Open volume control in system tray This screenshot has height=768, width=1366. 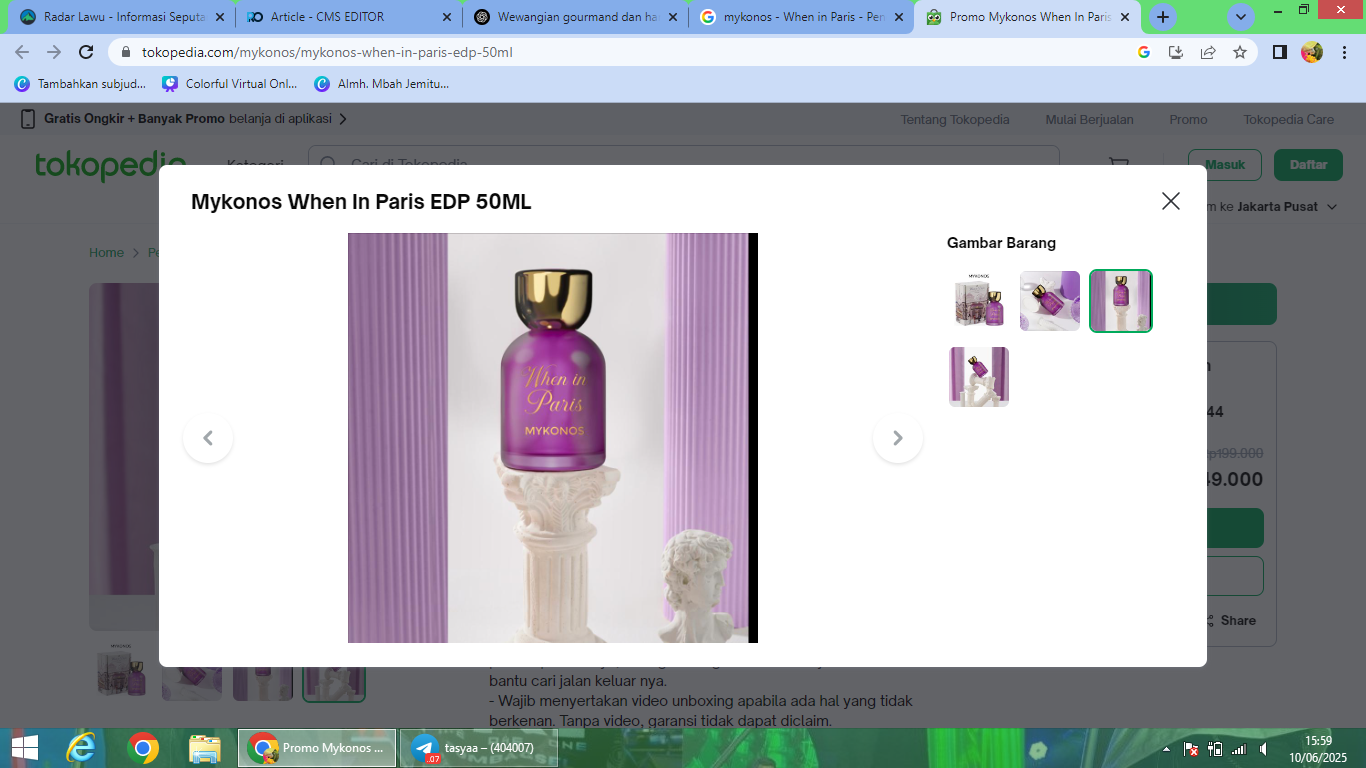(x=1264, y=749)
